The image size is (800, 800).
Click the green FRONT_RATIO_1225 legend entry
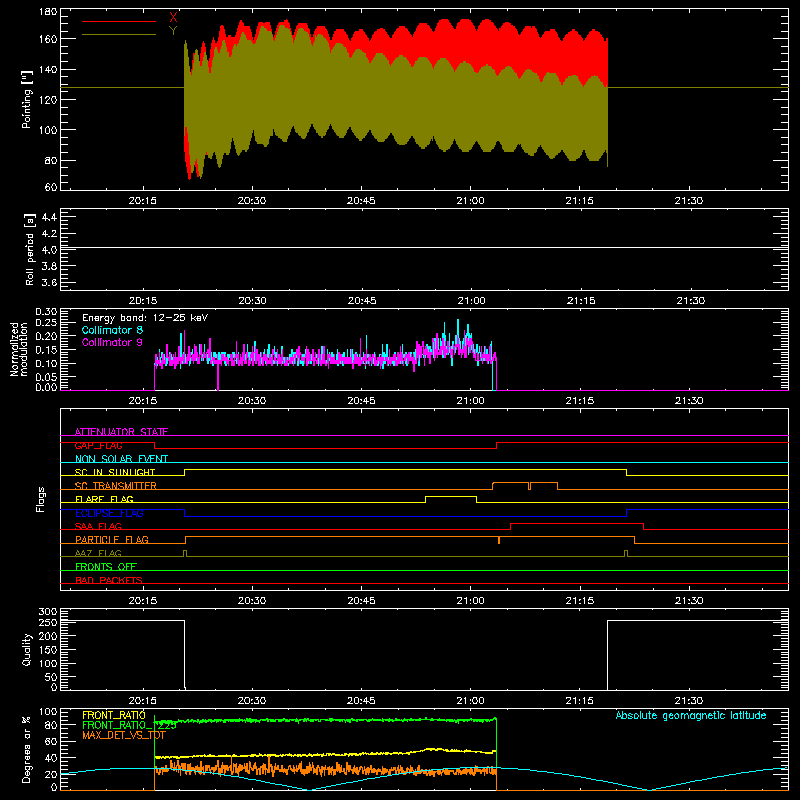(129, 725)
